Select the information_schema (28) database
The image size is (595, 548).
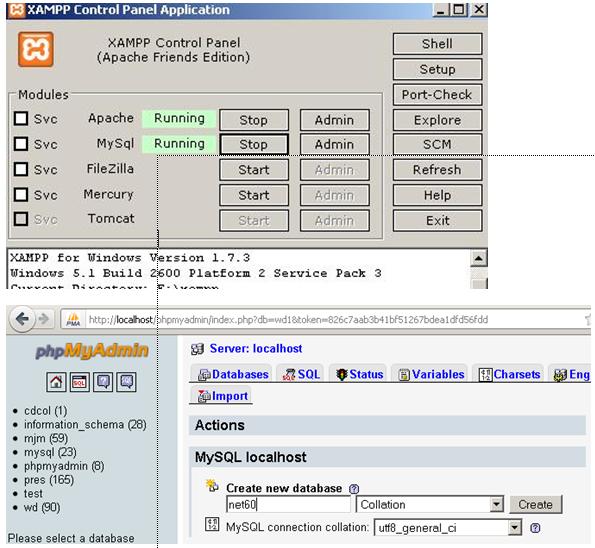click(85, 424)
